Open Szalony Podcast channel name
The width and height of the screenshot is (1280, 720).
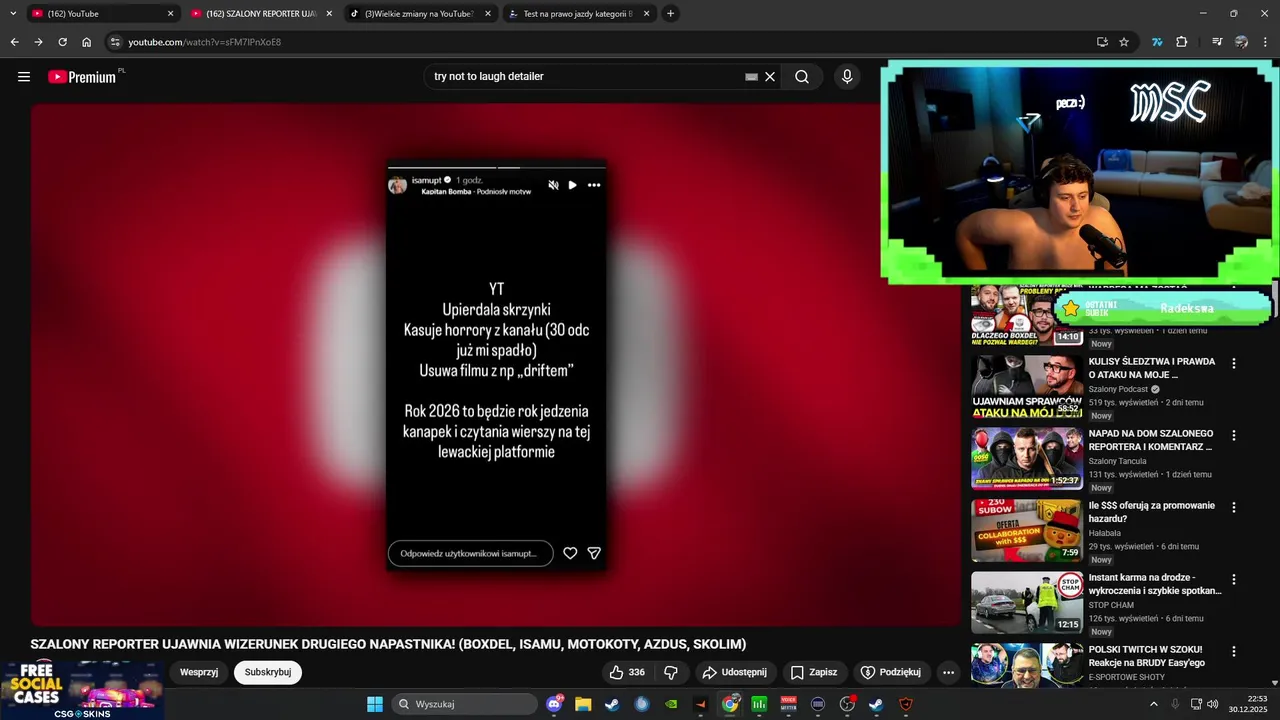(1118, 389)
